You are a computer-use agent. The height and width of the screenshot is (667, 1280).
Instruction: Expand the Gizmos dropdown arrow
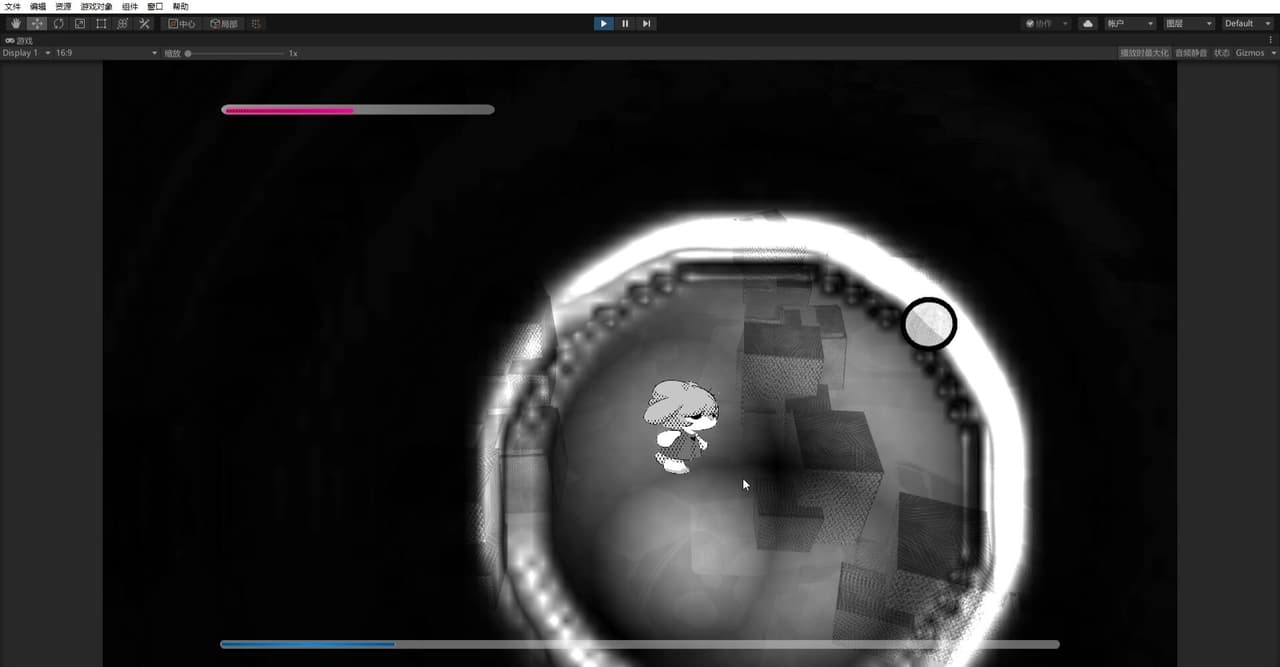coord(1272,53)
